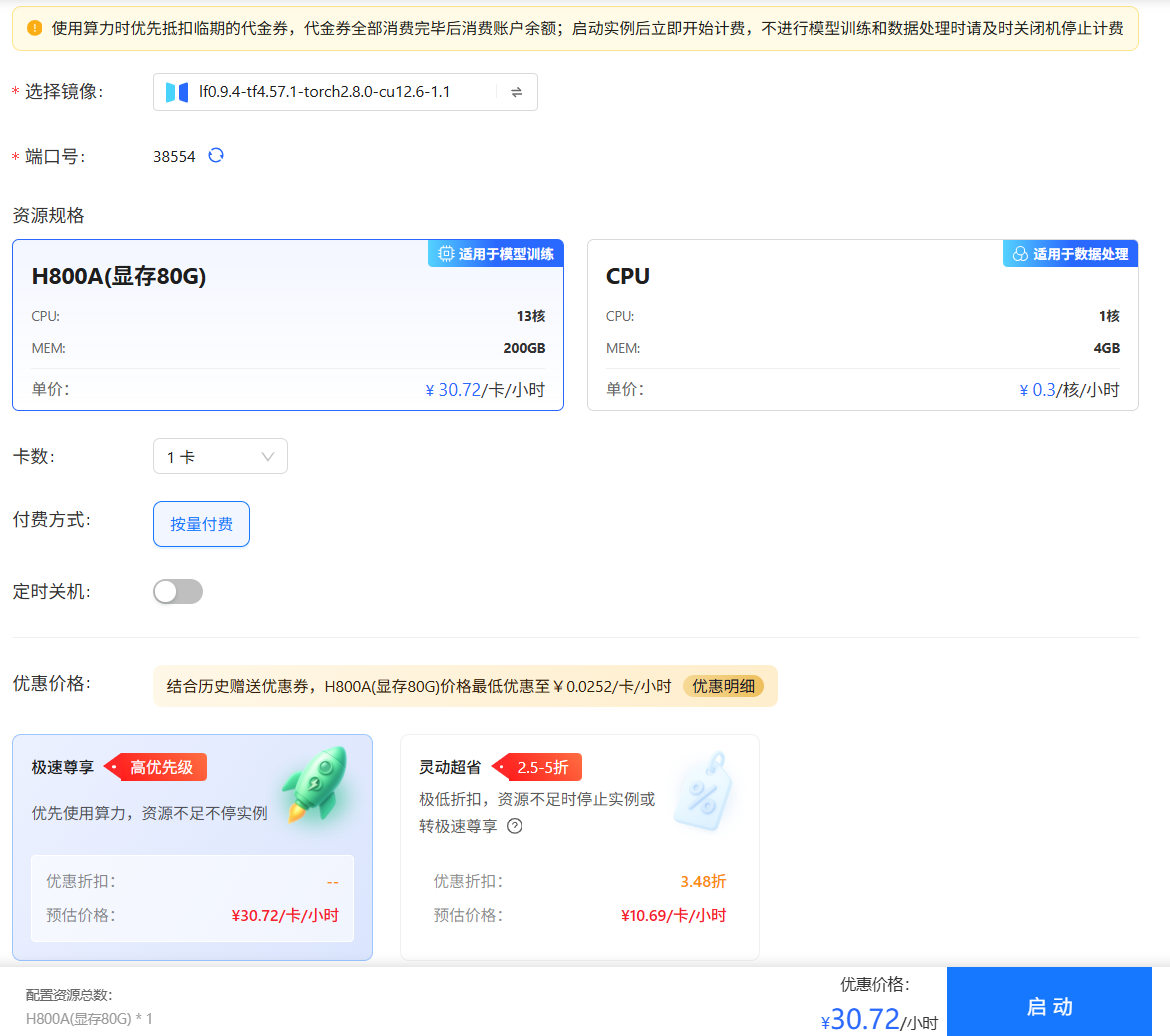Click the image switch icon beside the mirror selector
1170x1036 pixels.
(x=516, y=91)
